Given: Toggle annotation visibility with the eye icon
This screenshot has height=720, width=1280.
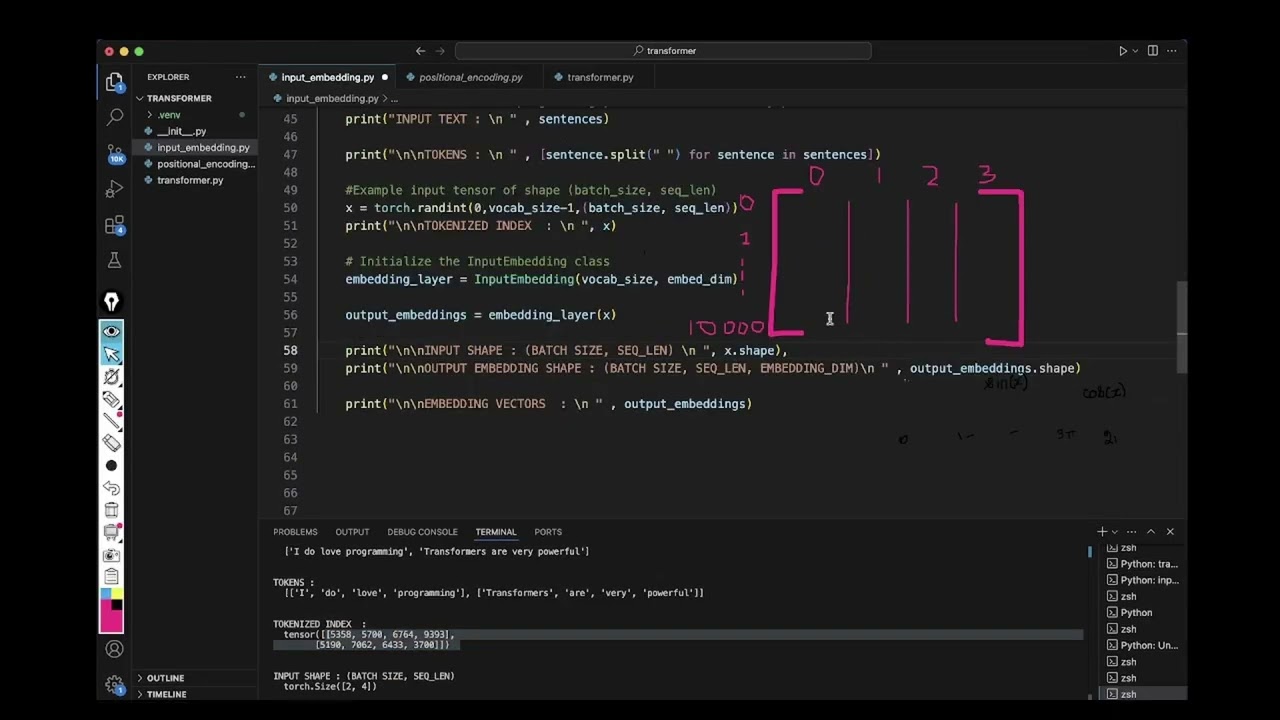Looking at the screenshot, I should point(111,332).
